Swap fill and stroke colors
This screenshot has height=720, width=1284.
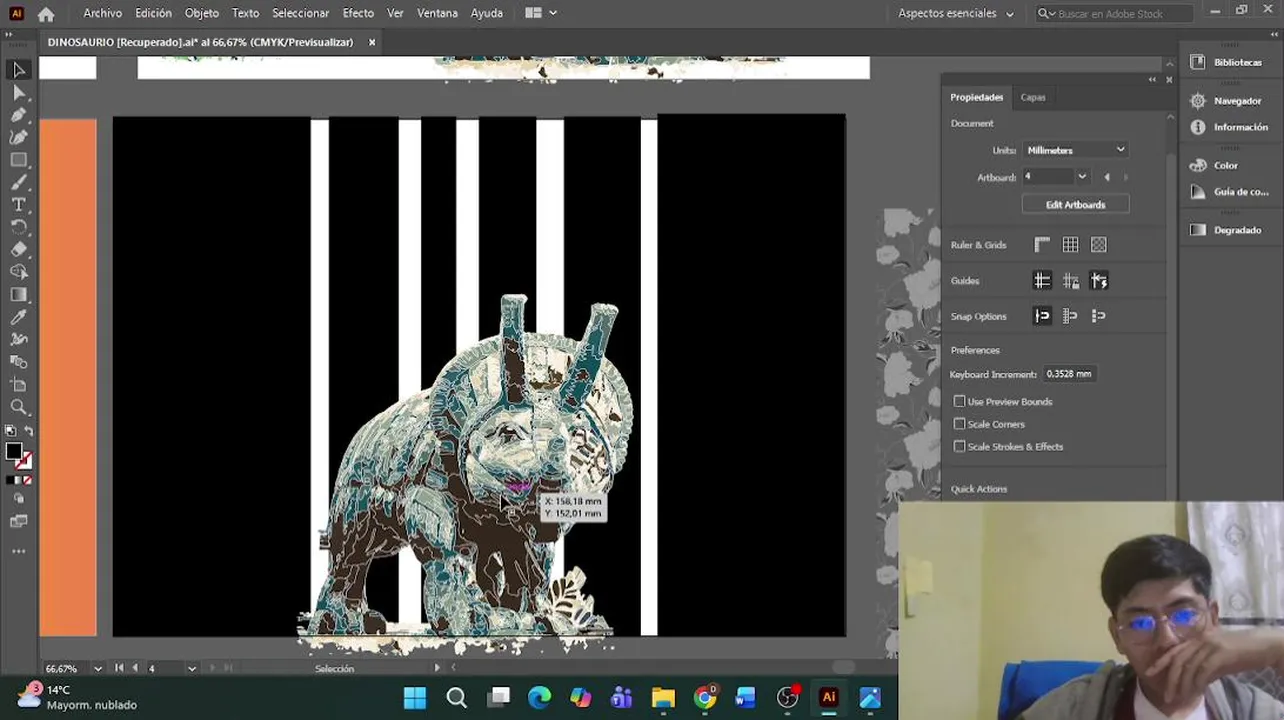tap(28, 432)
